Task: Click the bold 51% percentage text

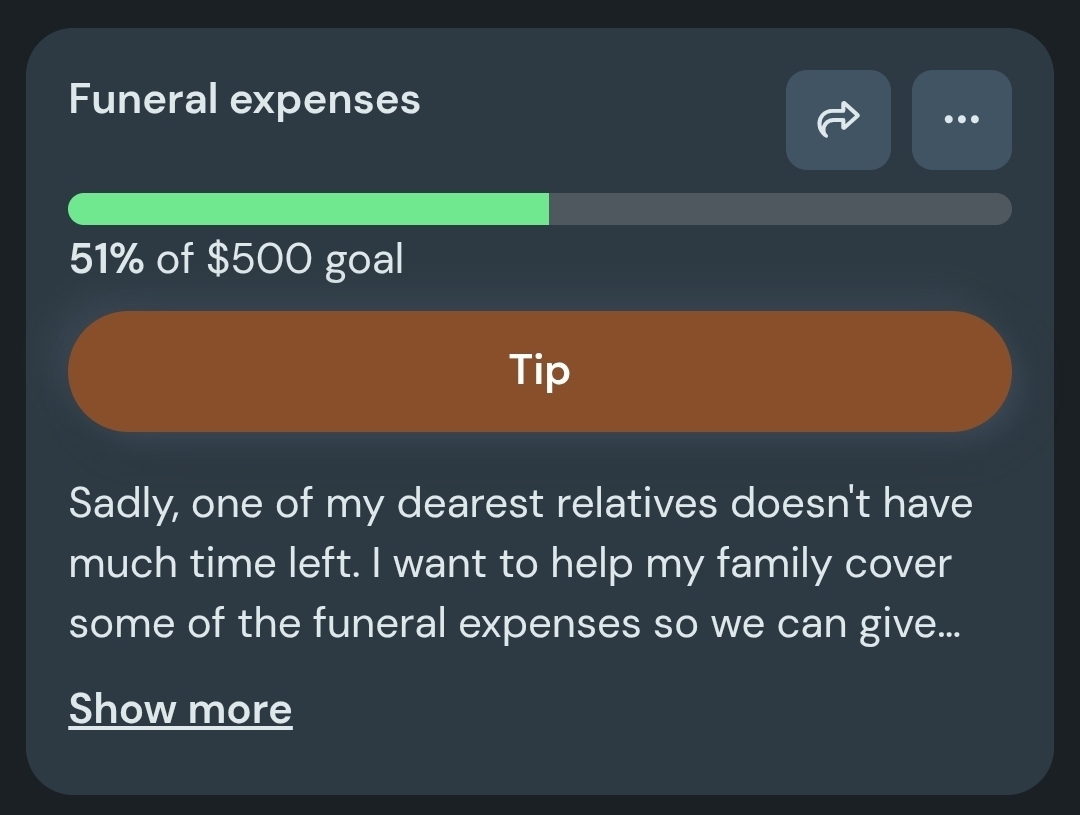Action: pyautogui.click(x=106, y=260)
